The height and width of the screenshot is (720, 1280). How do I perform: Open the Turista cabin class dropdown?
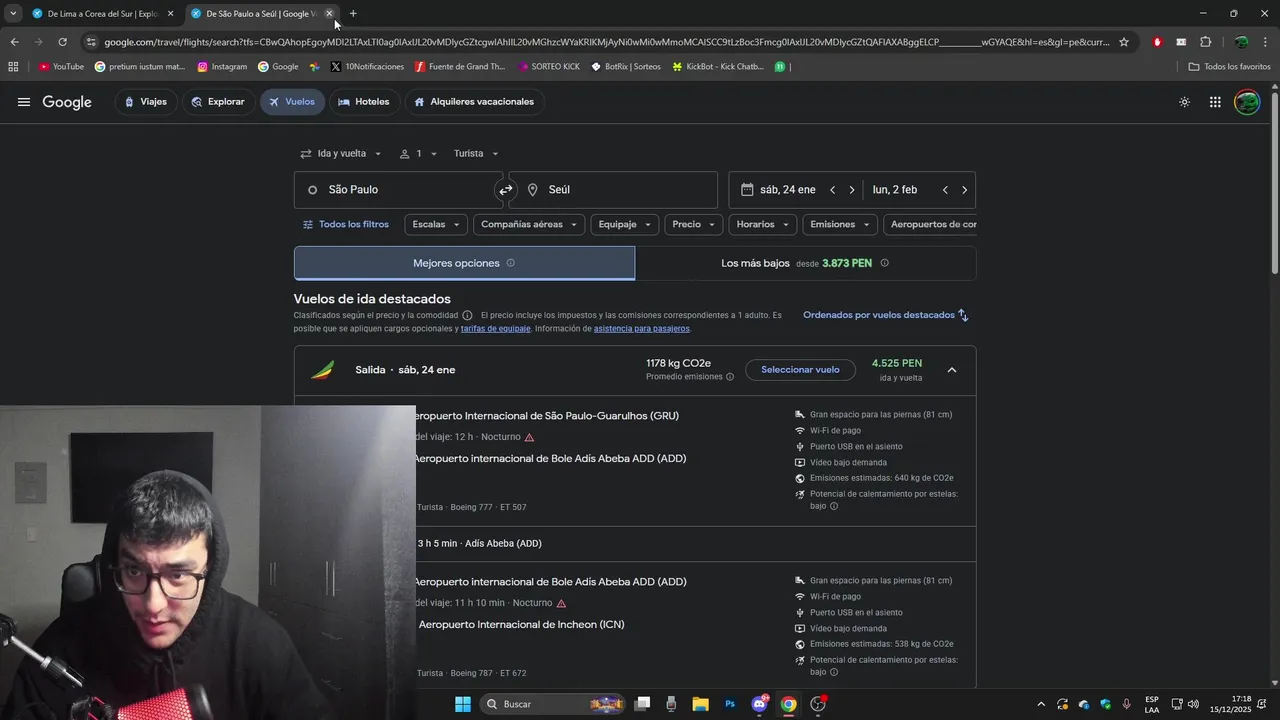coord(476,154)
